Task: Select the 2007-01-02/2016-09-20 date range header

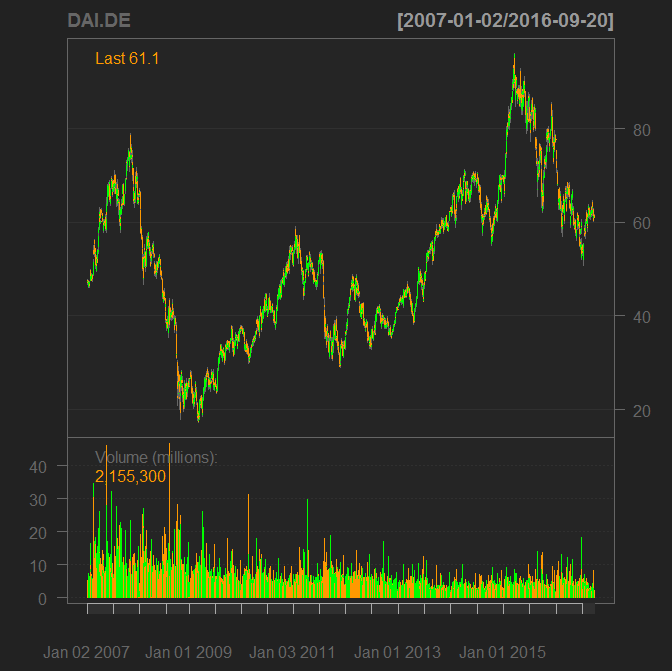Action: click(505, 21)
